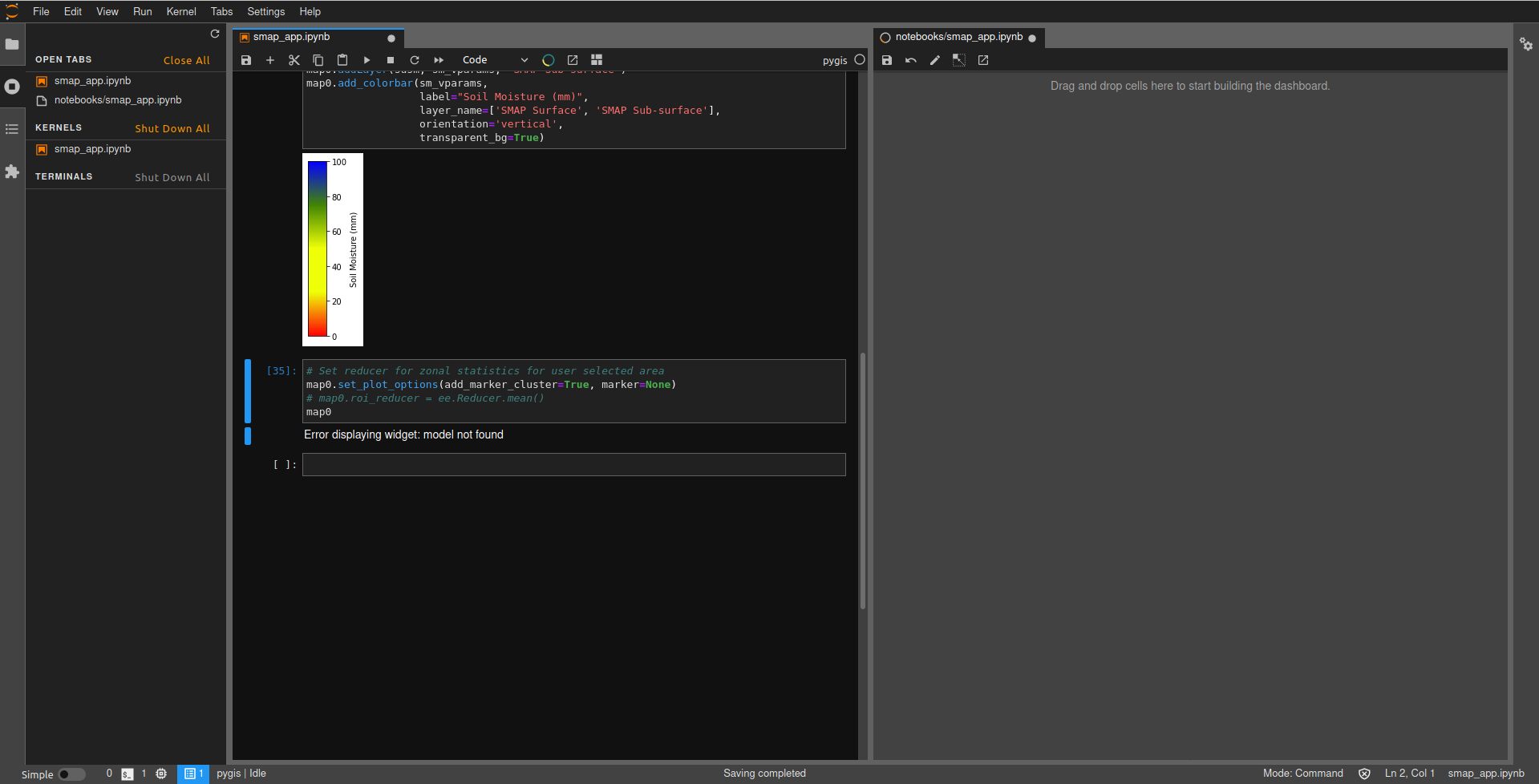Open the Code cell type dropdown

pos(492,59)
